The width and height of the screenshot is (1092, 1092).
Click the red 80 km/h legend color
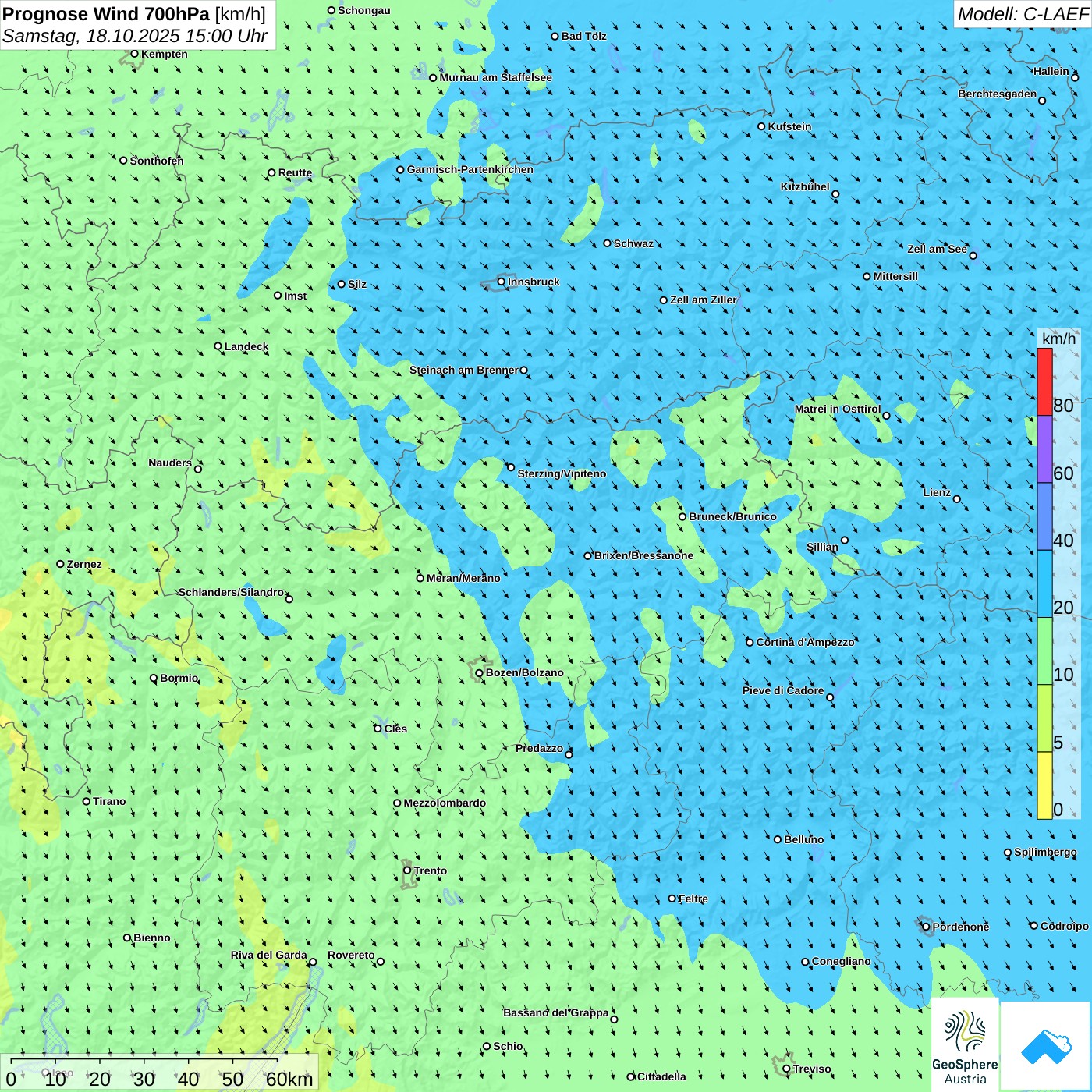click(x=1044, y=381)
